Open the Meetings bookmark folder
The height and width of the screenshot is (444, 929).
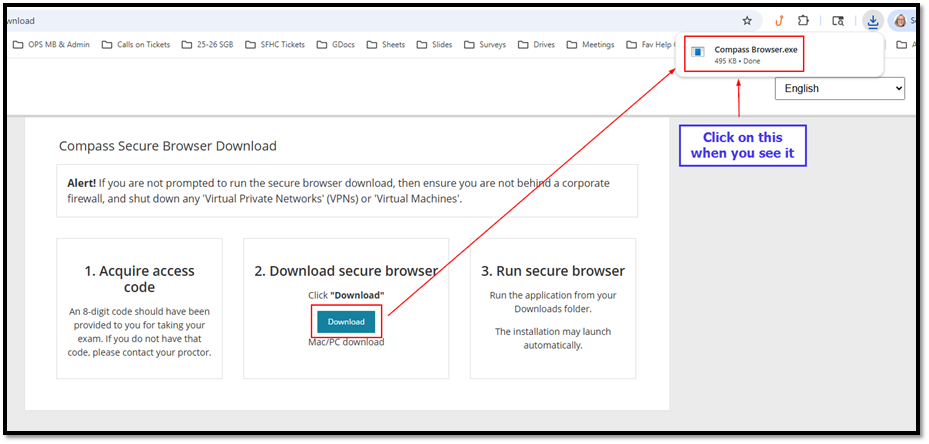tap(591, 44)
